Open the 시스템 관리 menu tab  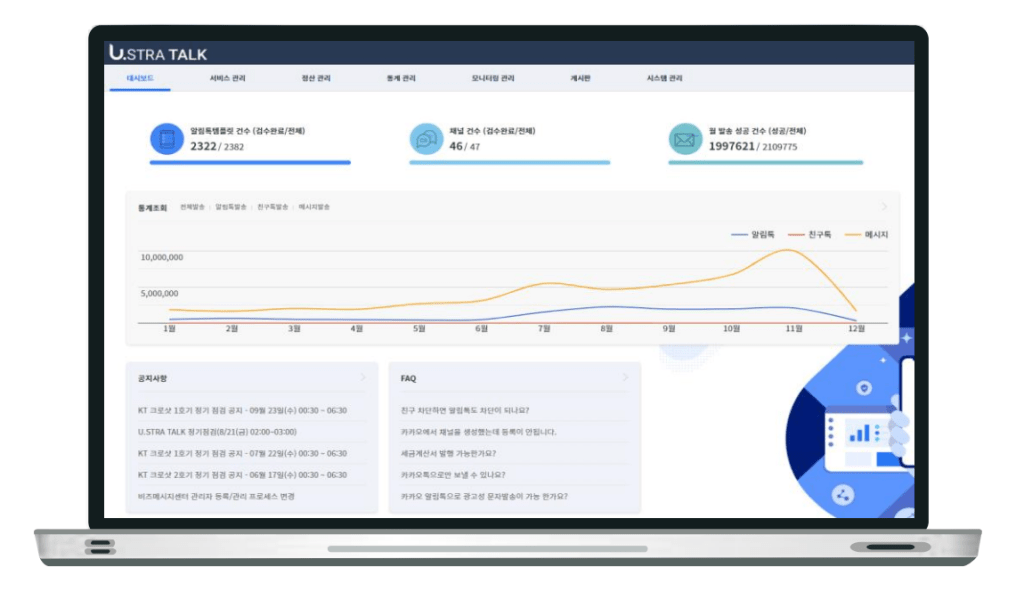click(664, 78)
